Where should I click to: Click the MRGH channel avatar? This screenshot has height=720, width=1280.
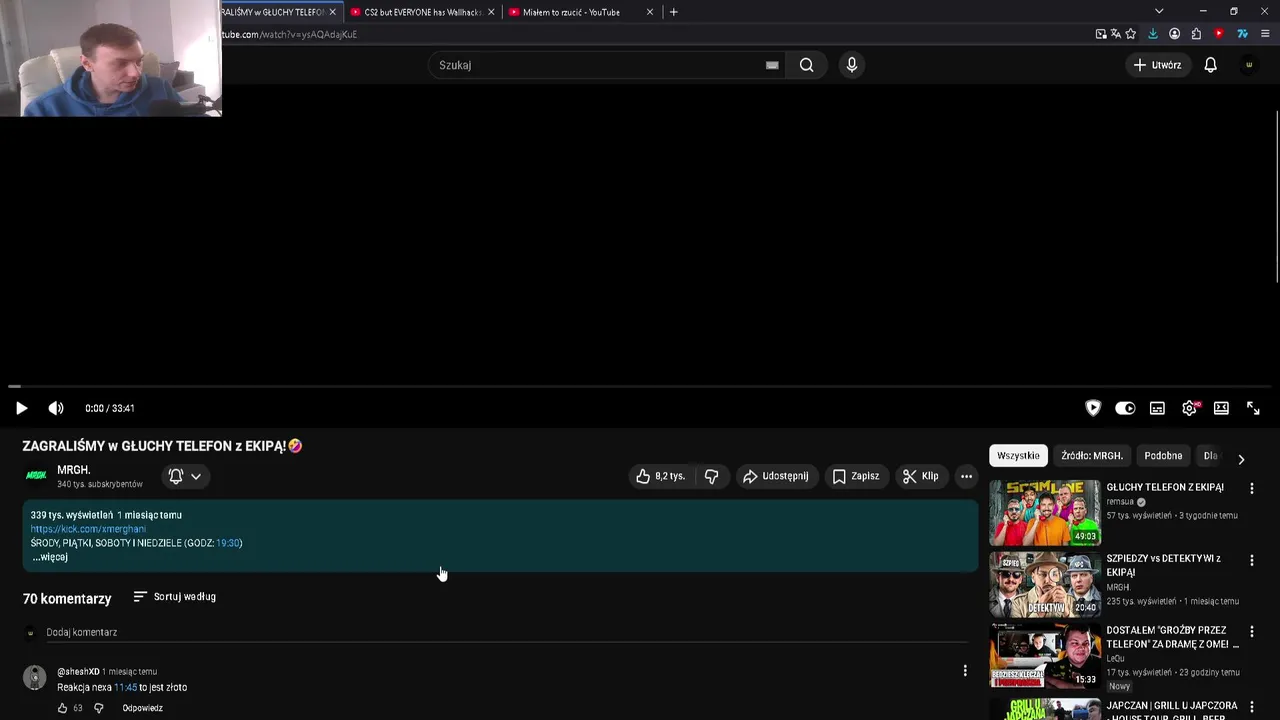click(x=36, y=476)
